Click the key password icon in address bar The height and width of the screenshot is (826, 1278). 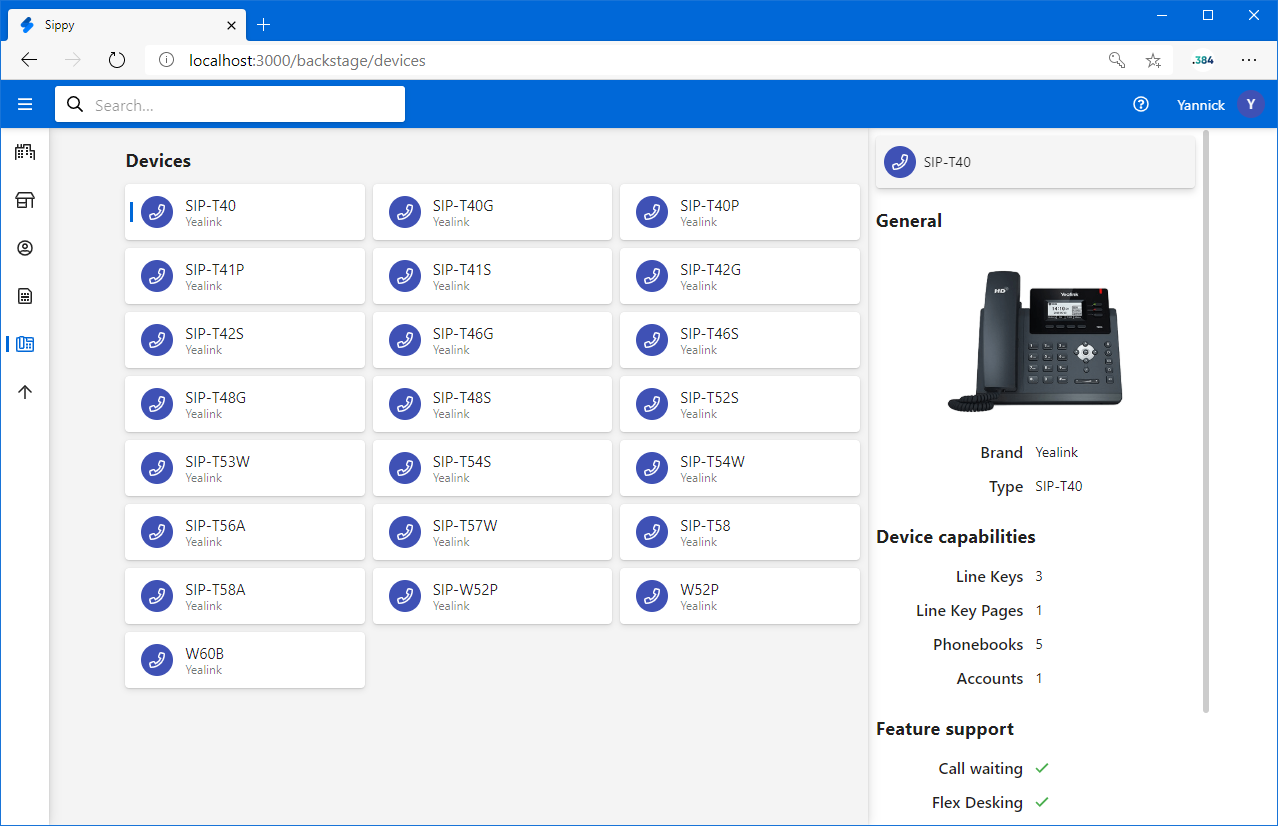tap(1117, 60)
